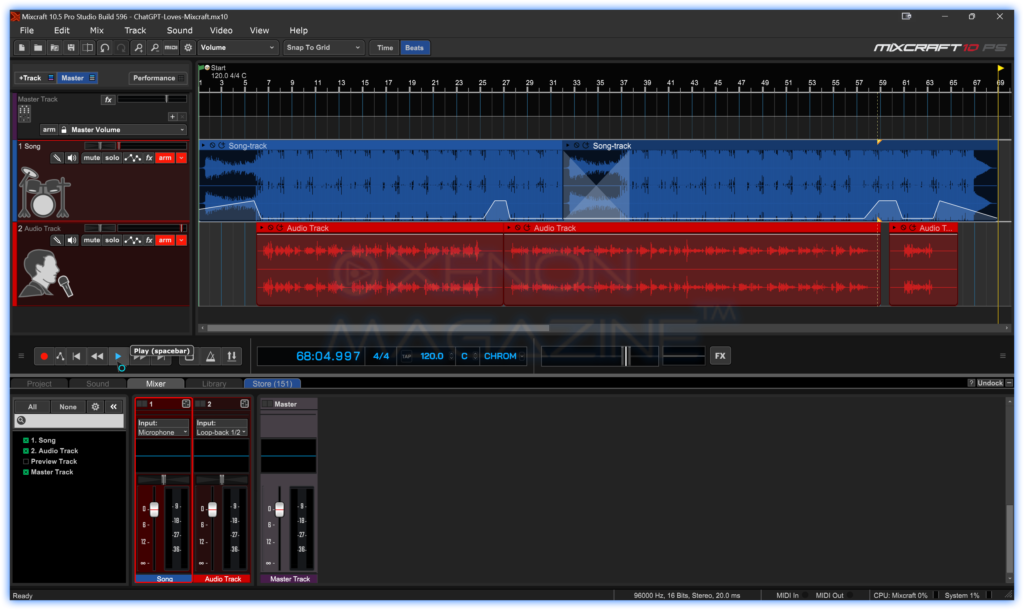Viewport: 1024px width, 610px height.
Task: Open Loop-back 1/2 input dropdown on channel 2
Action: [221, 432]
